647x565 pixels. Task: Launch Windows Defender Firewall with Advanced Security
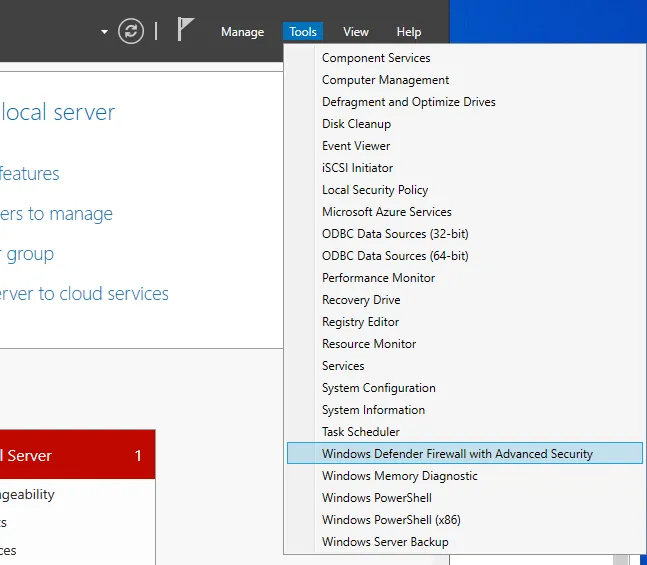[x=457, y=454]
